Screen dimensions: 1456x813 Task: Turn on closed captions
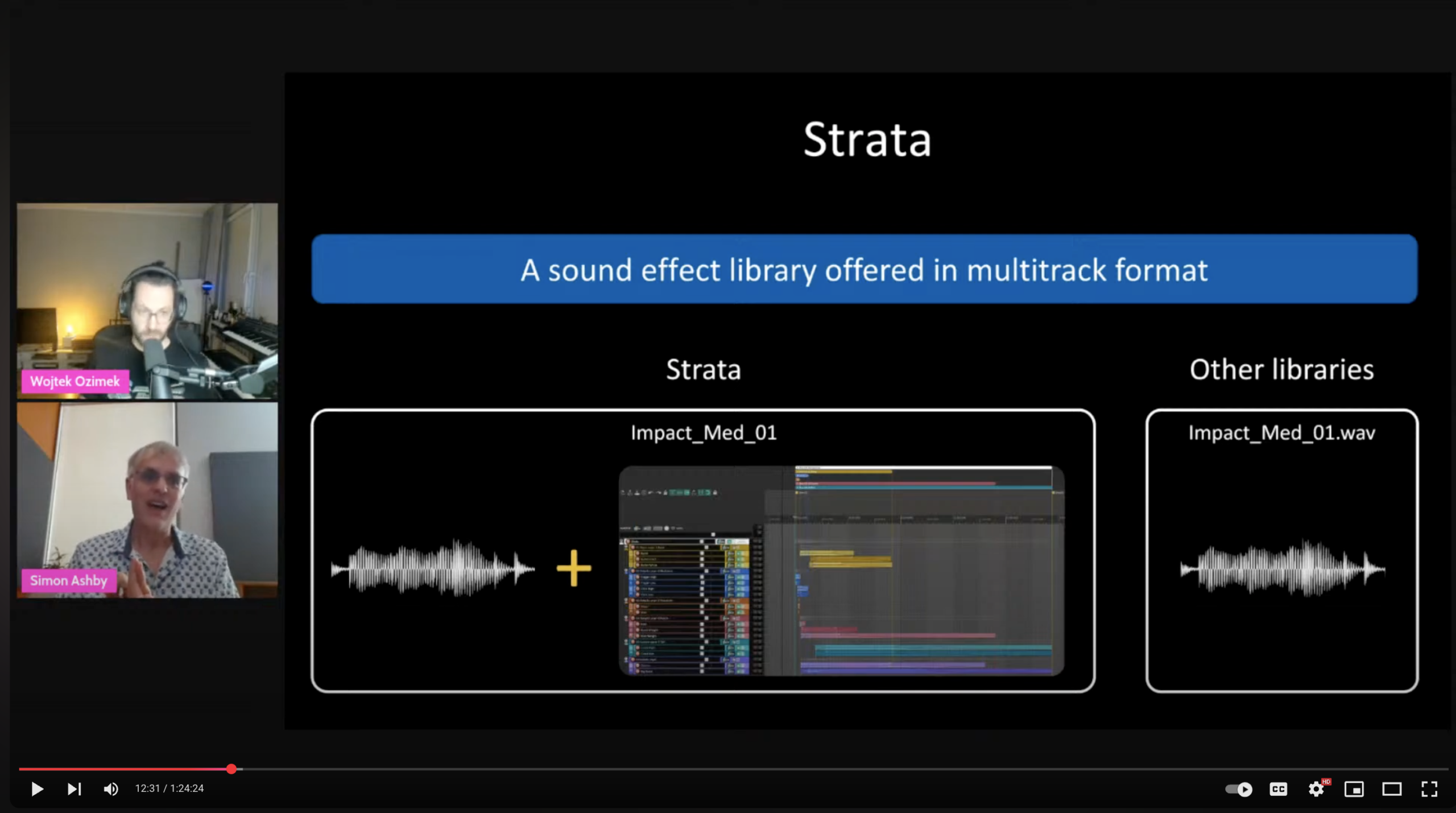tap(1278, 789)
